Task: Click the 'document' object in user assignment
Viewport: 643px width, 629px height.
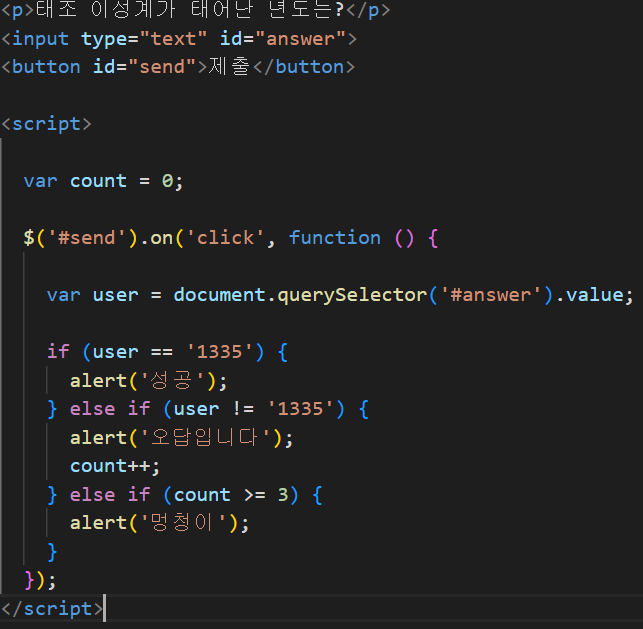Action: point(219,295)
